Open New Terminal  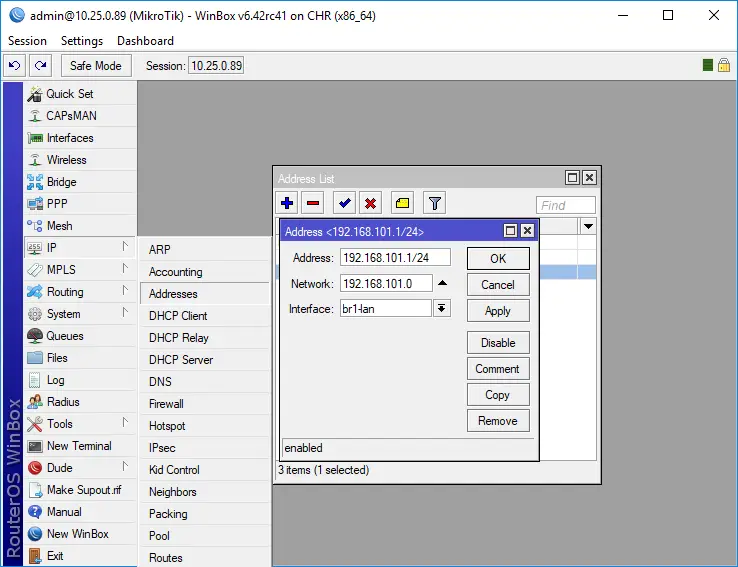(80, 446)
